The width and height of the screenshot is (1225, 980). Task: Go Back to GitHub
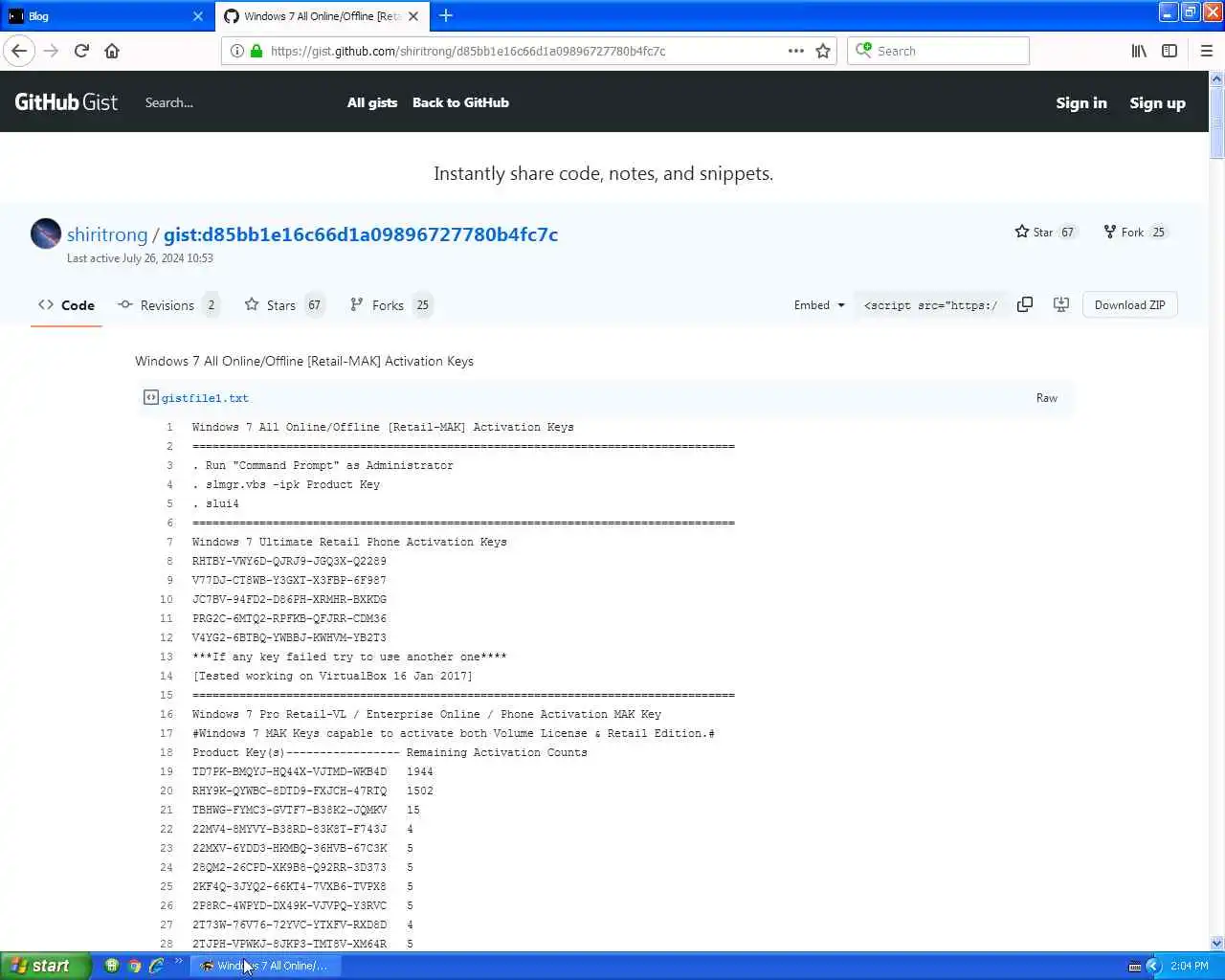tap(460, 102)
